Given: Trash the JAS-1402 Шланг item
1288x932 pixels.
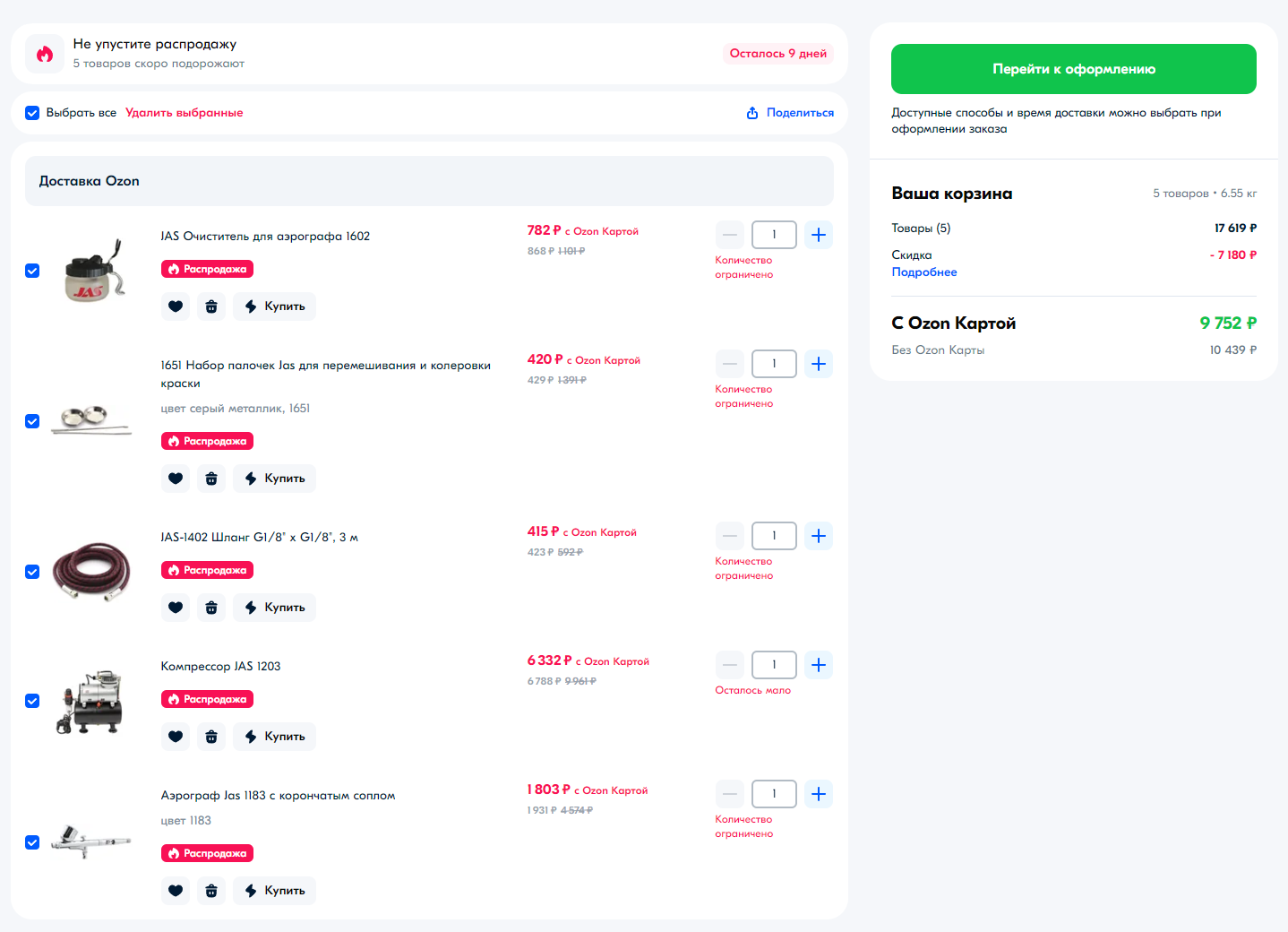Looking at the screenshot, I should click(211, 608).
